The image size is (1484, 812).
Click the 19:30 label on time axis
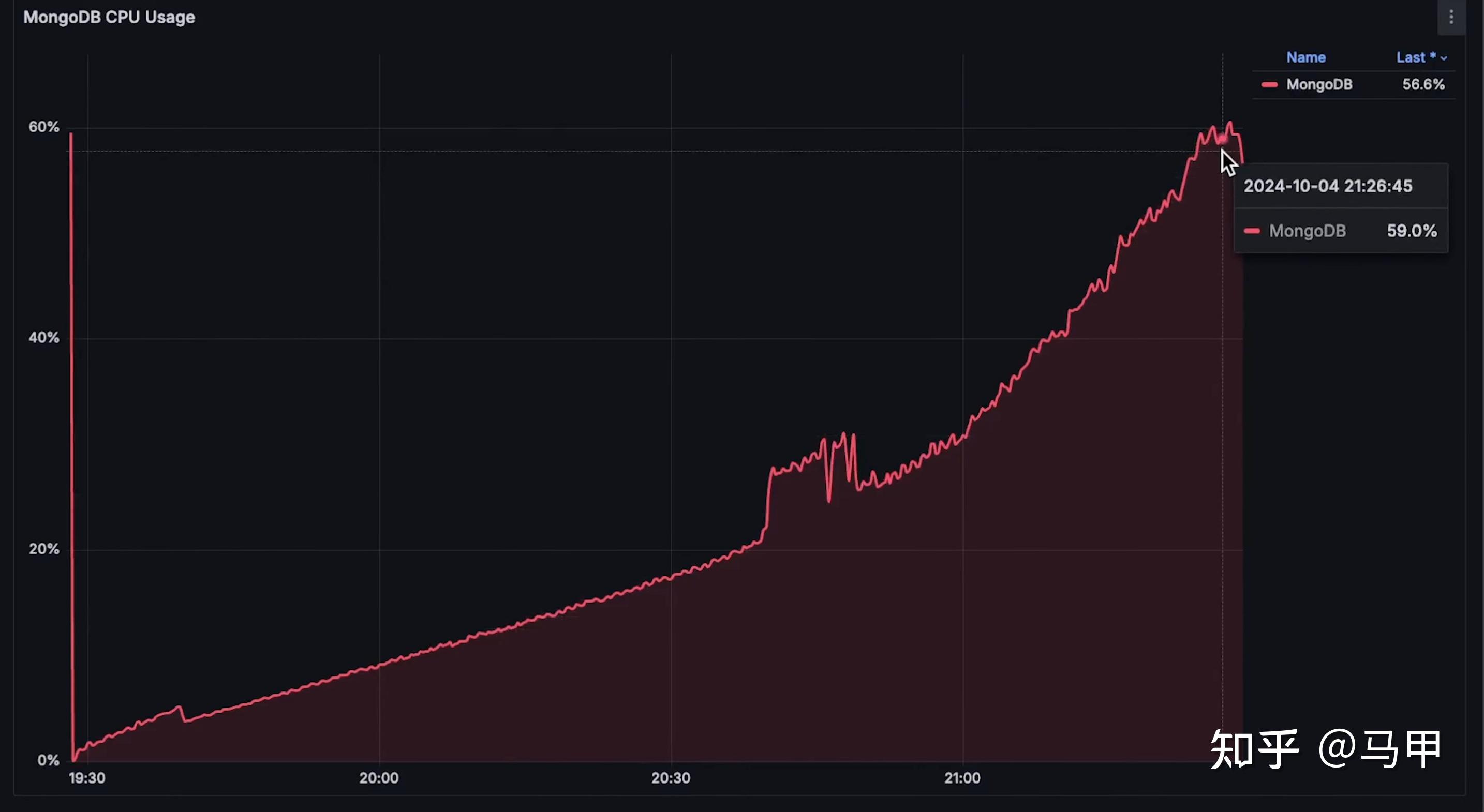click(x=87, y=778)
